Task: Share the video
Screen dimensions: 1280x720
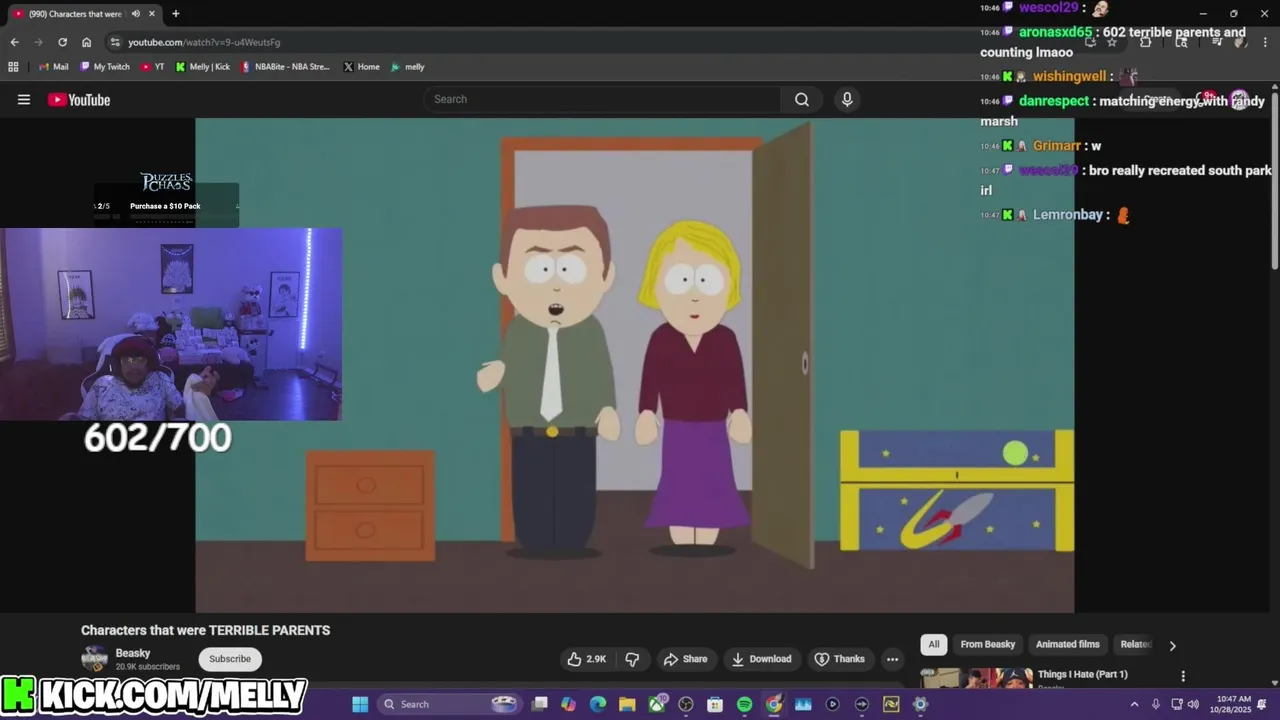Action: pos(685,659)
